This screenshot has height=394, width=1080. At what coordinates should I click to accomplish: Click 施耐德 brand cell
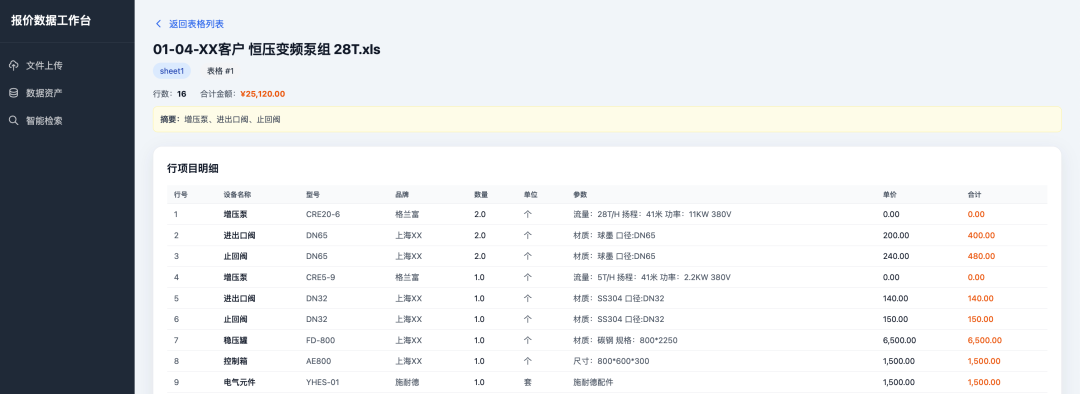point(406,382)
